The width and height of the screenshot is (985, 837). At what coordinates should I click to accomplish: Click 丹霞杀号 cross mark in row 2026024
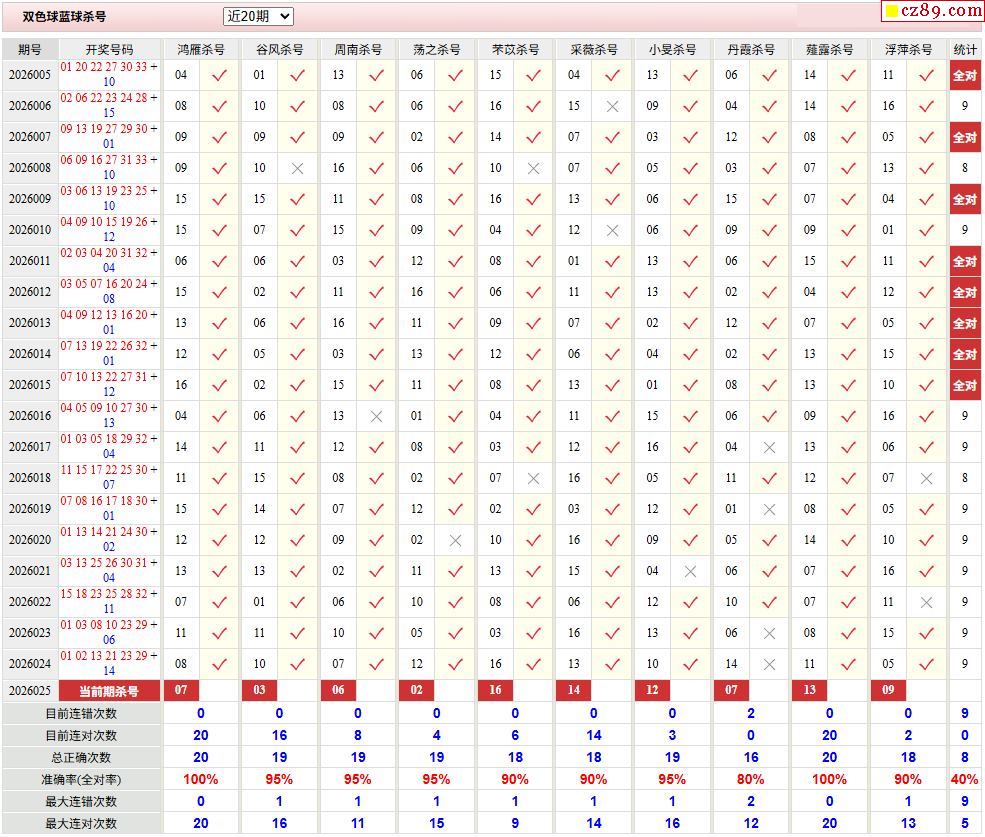tap(769, 664)
